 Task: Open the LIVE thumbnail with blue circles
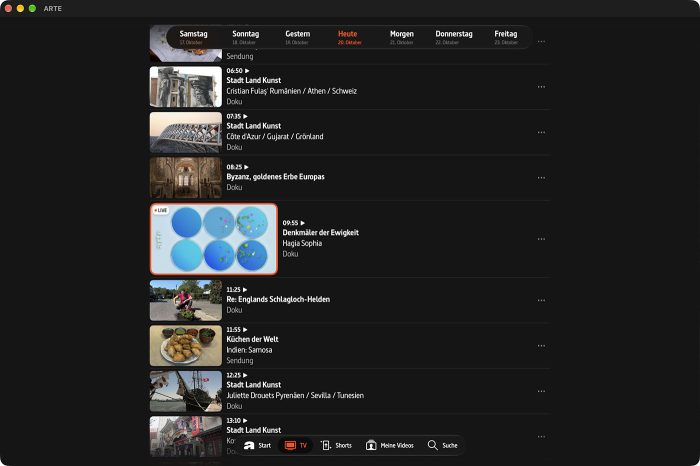tap(214, 239)
